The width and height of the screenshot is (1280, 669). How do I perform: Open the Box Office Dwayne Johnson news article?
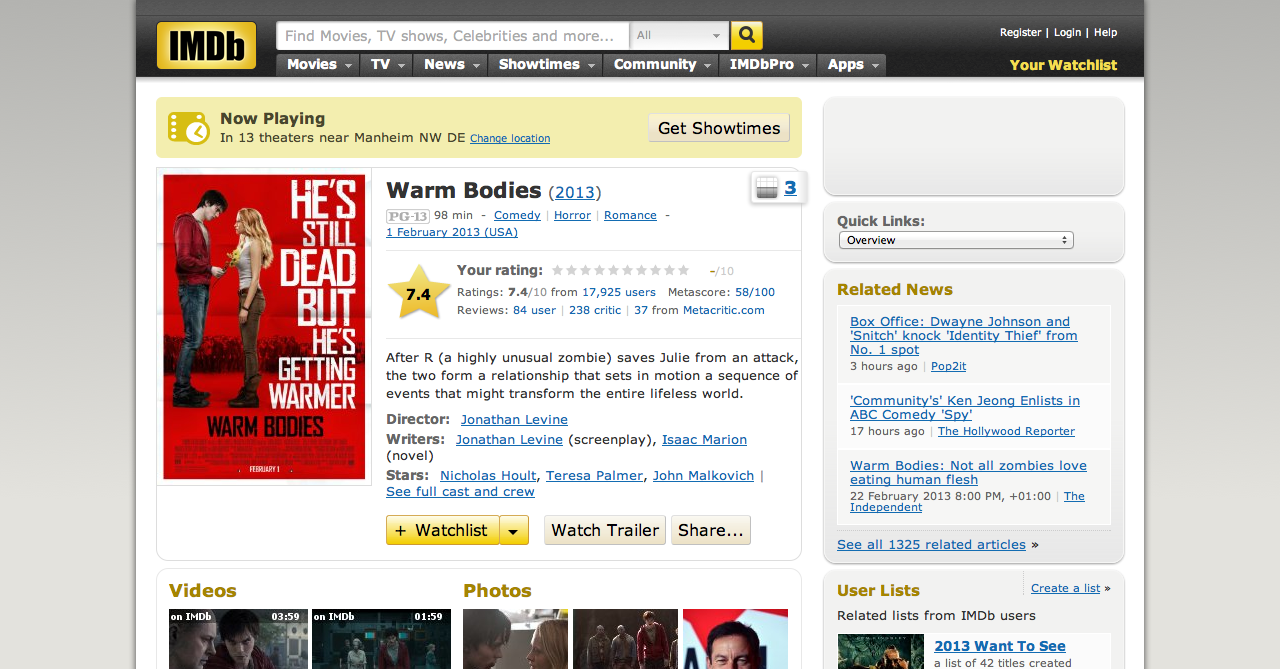tap(964, 336)
